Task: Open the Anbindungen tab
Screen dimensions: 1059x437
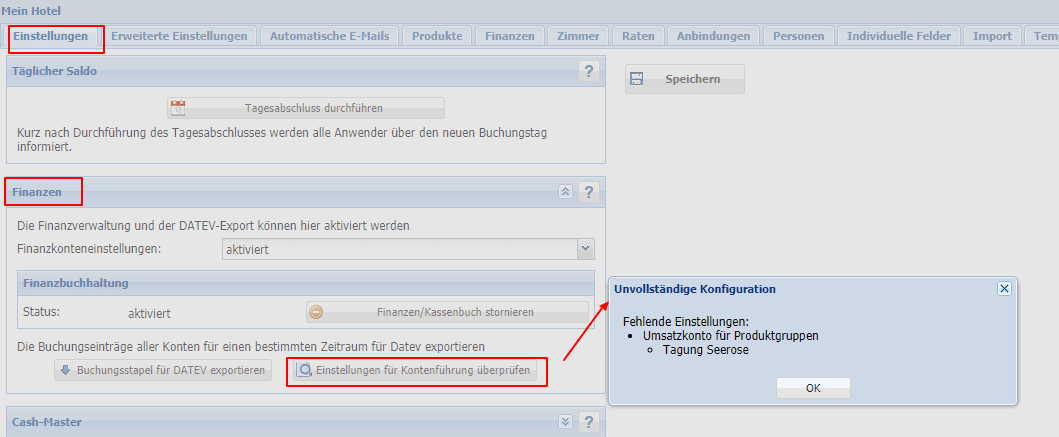Action: pos(713,36)
